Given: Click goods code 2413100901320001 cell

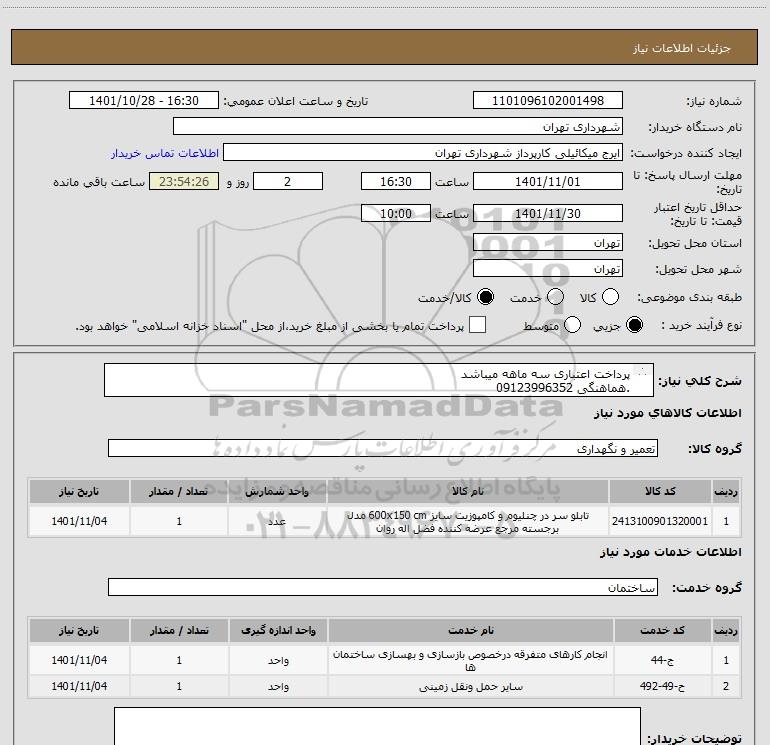Looking at the screenshot, I should coord(660,521).
